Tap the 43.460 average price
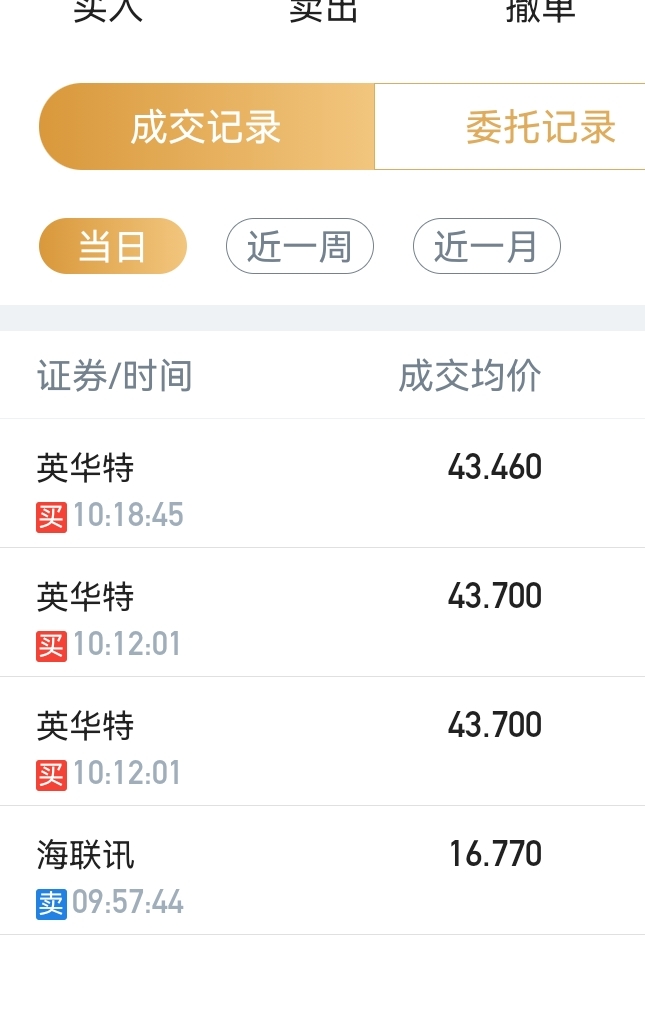Image resolution: width=645 pixels, height=1019 pixels. (495, 467)
